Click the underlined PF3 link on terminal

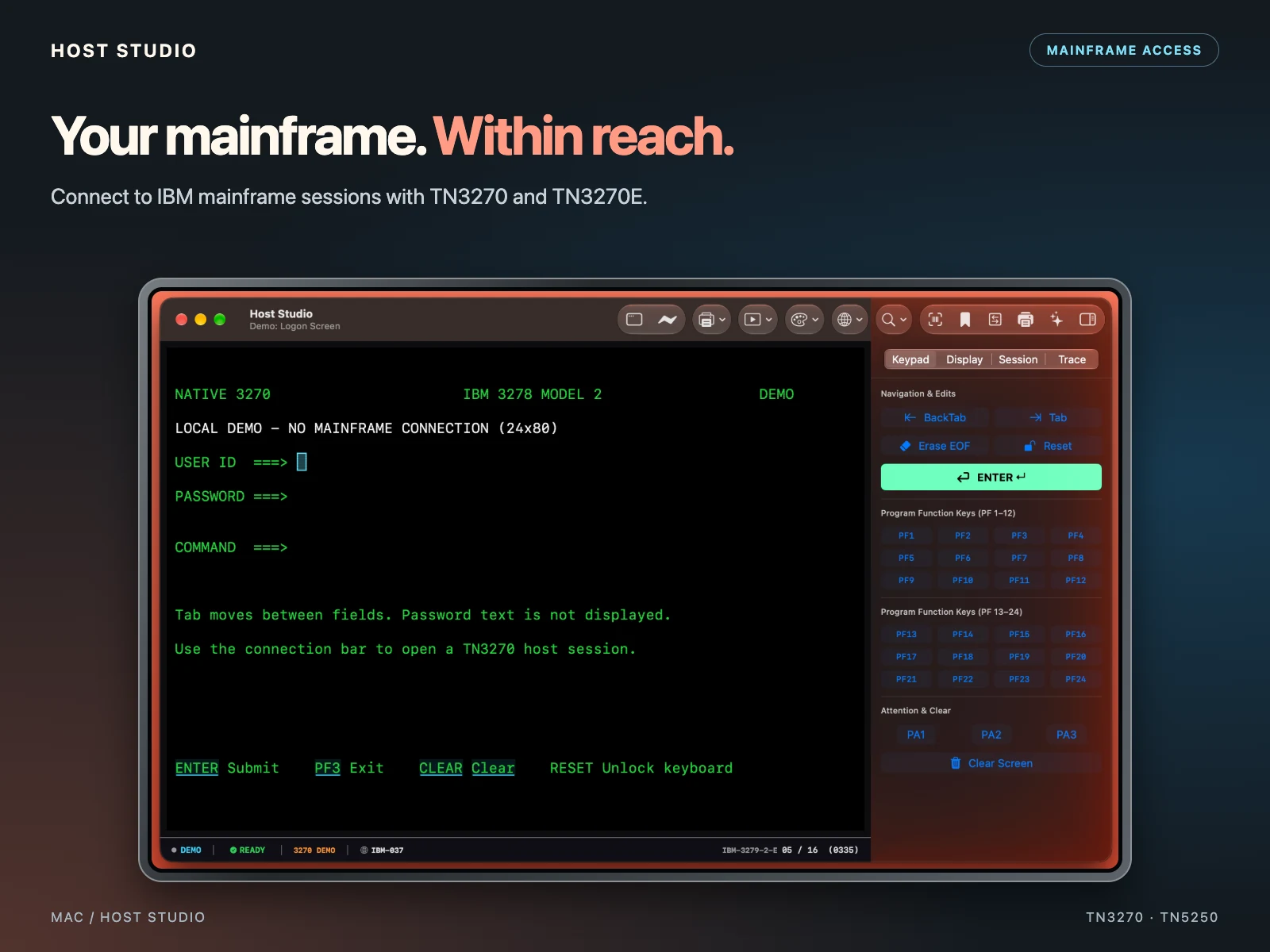[x=327, y=768]
